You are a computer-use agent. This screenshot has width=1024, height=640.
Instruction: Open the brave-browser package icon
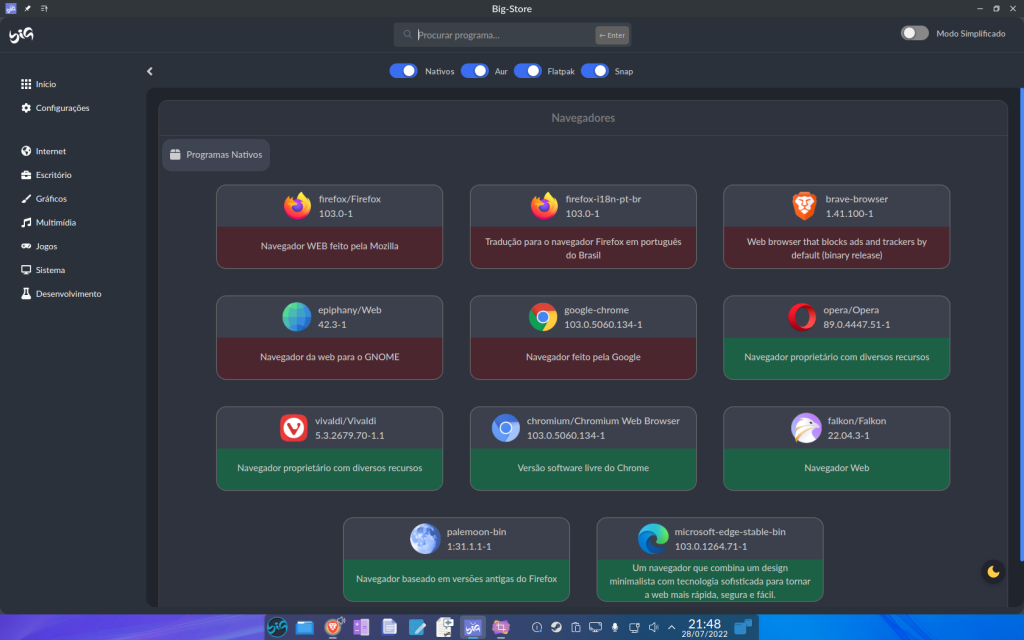[x=804, y=206]
